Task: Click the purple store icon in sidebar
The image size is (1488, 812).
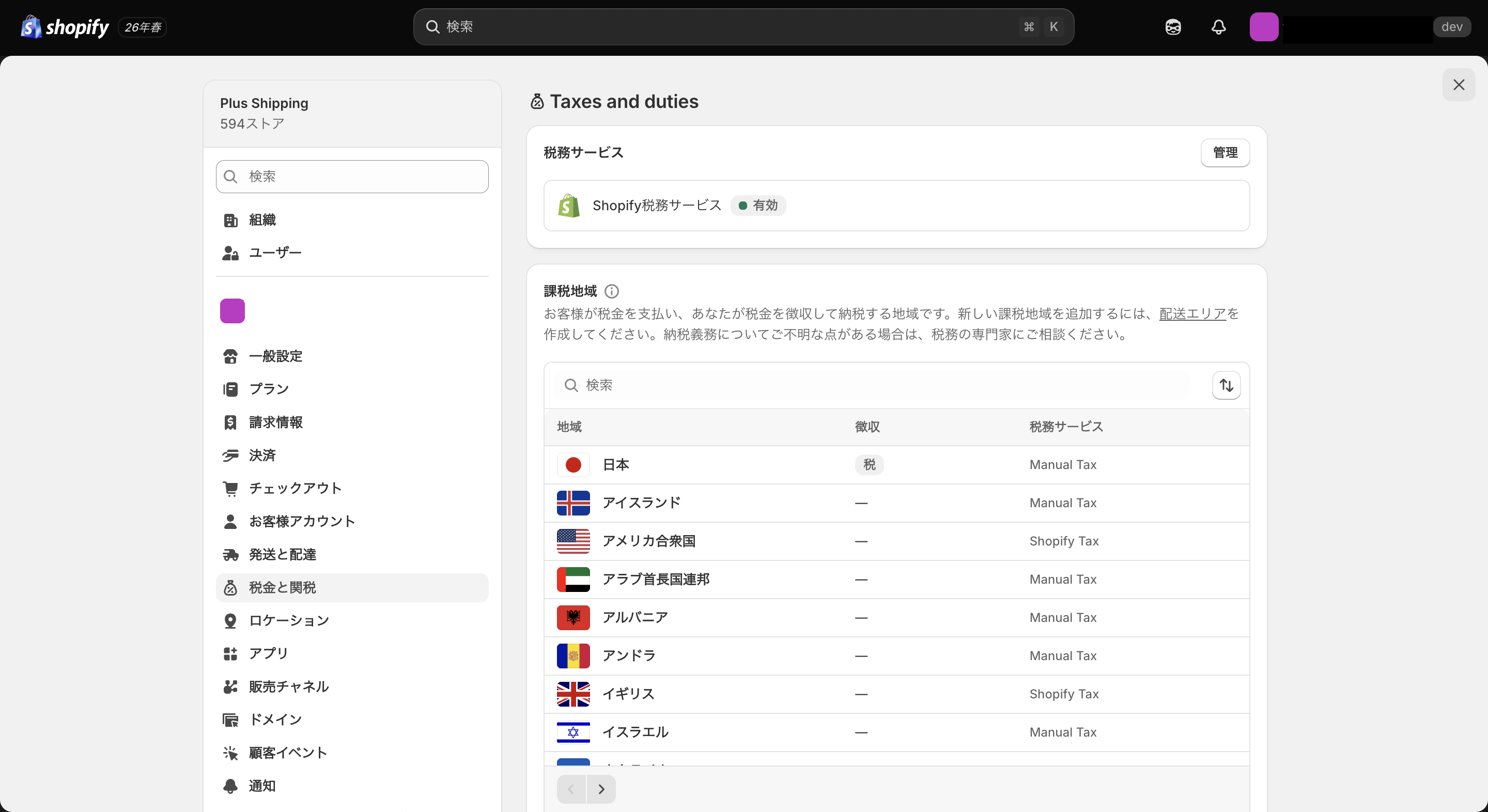Action: pos(232,311)
